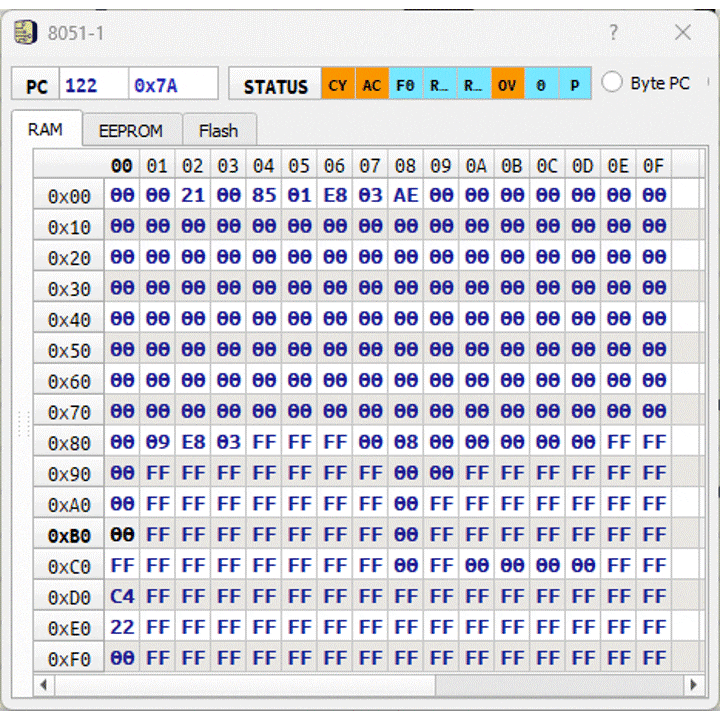Select row header 0xD0

tap(69, 596)
